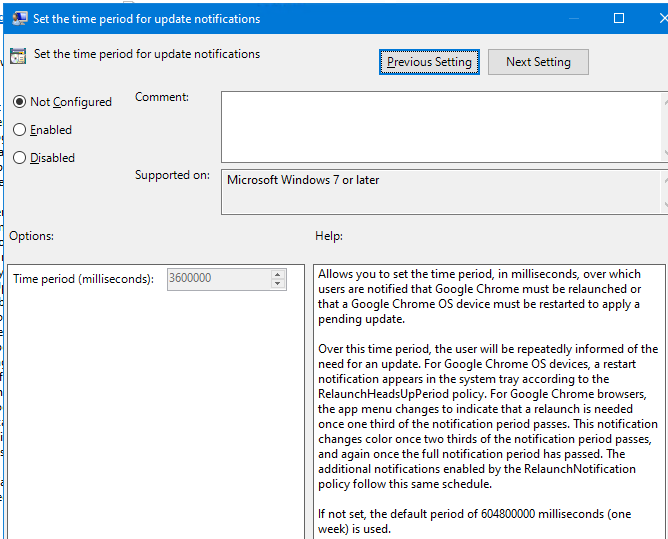Go to the Previous Setting
This screenshot has height=539, width=668.
point(429,62)
